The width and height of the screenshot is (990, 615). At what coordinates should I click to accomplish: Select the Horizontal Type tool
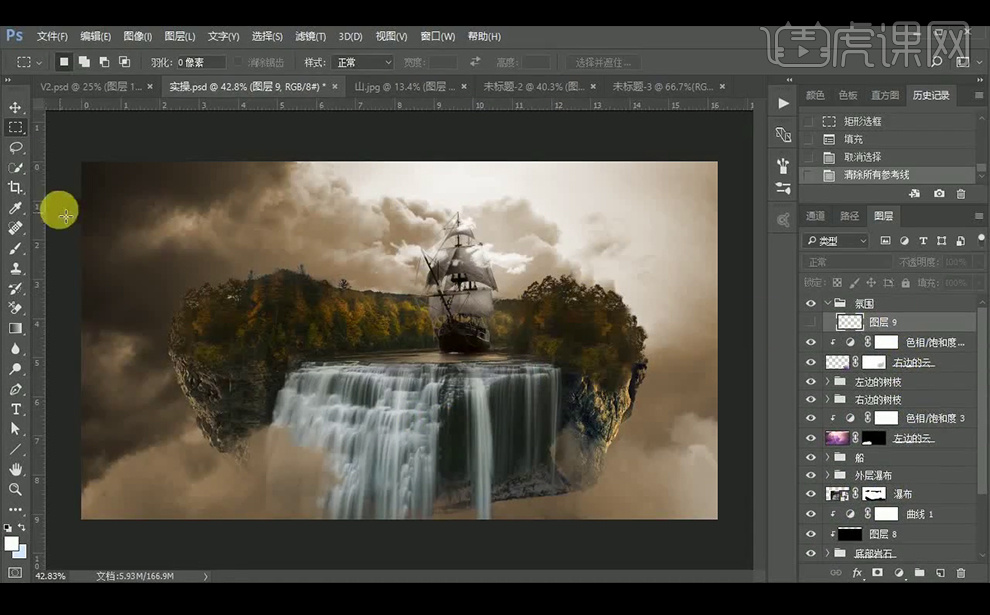coord(15,409)
